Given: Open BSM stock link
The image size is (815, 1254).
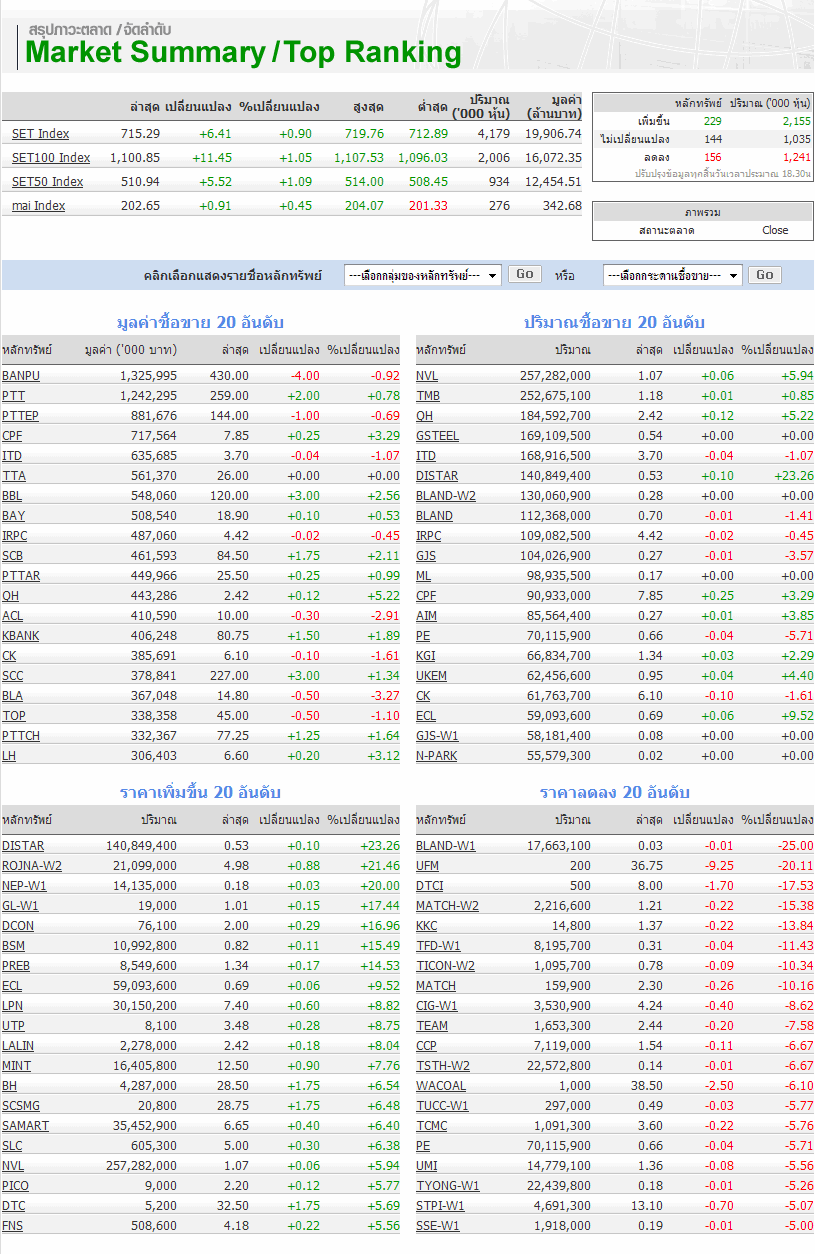Looking at the screenshot, I should pyautogui.click(x=14, y=946).
